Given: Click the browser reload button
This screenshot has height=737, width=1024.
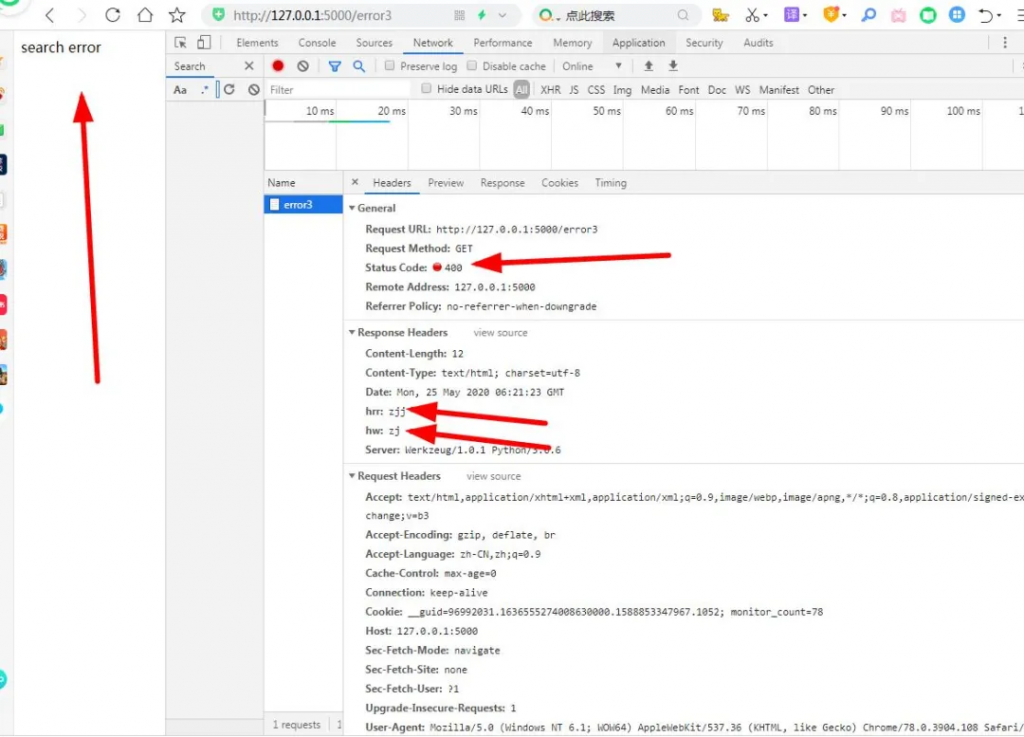Looking at the screenshot, I should pyautogui.click(x=113, y=15).
